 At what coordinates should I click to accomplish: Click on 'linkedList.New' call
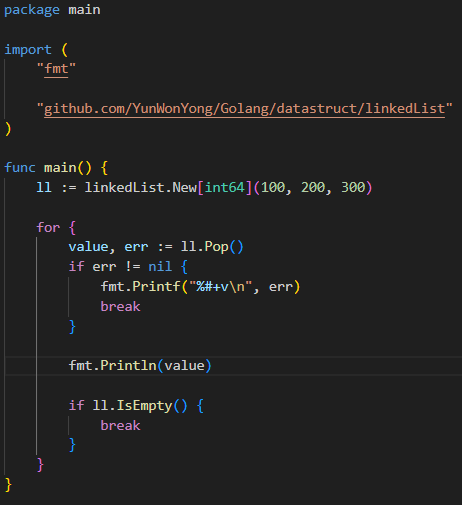140,187
